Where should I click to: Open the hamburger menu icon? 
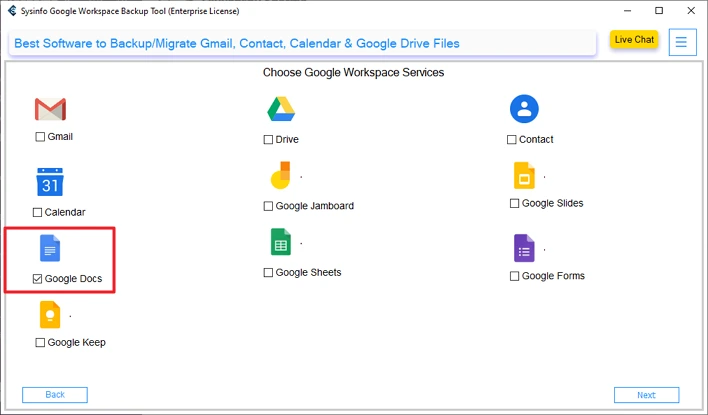coord(682,42)
